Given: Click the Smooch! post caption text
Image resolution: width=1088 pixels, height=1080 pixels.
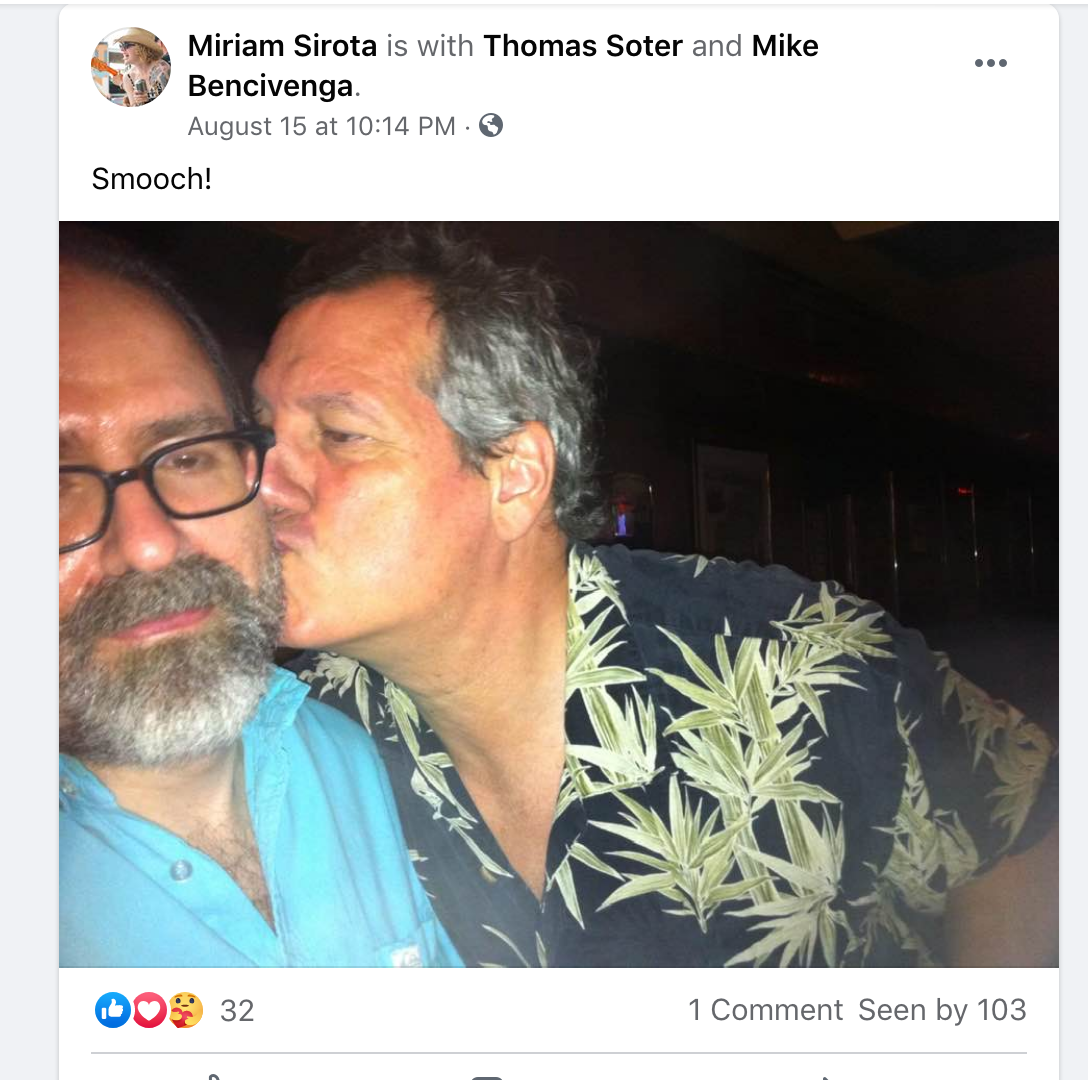Looking at the screenshot, I should [x=151, y=179].
